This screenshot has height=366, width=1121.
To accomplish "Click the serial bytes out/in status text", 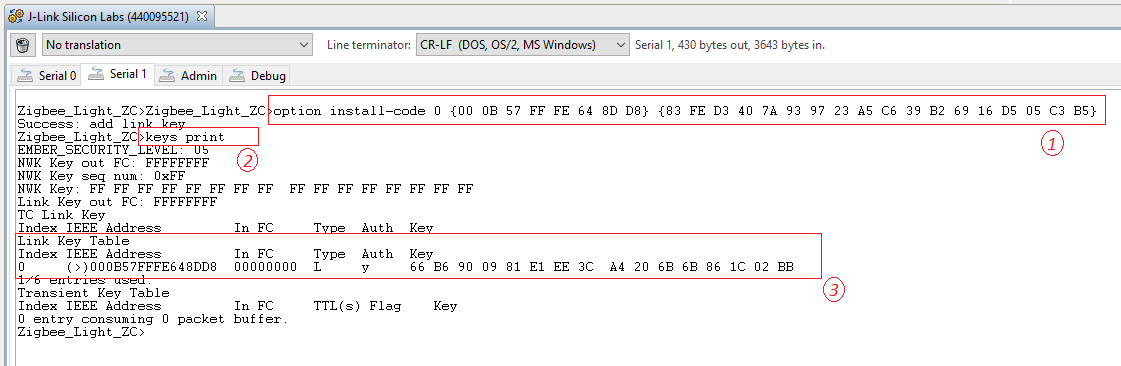I will 730,45.
